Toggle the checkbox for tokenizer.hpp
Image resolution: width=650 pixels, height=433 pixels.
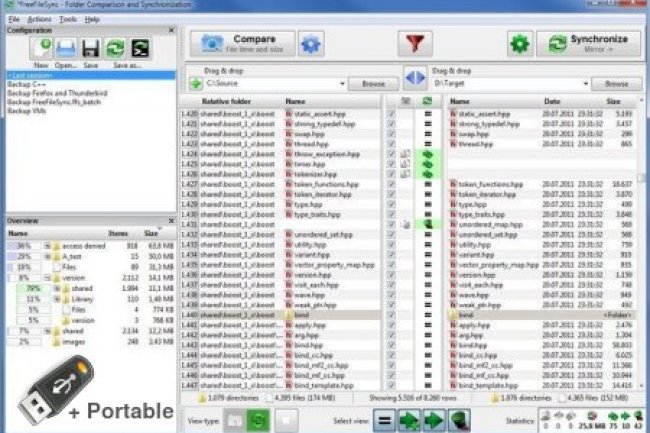click(391, 174)
